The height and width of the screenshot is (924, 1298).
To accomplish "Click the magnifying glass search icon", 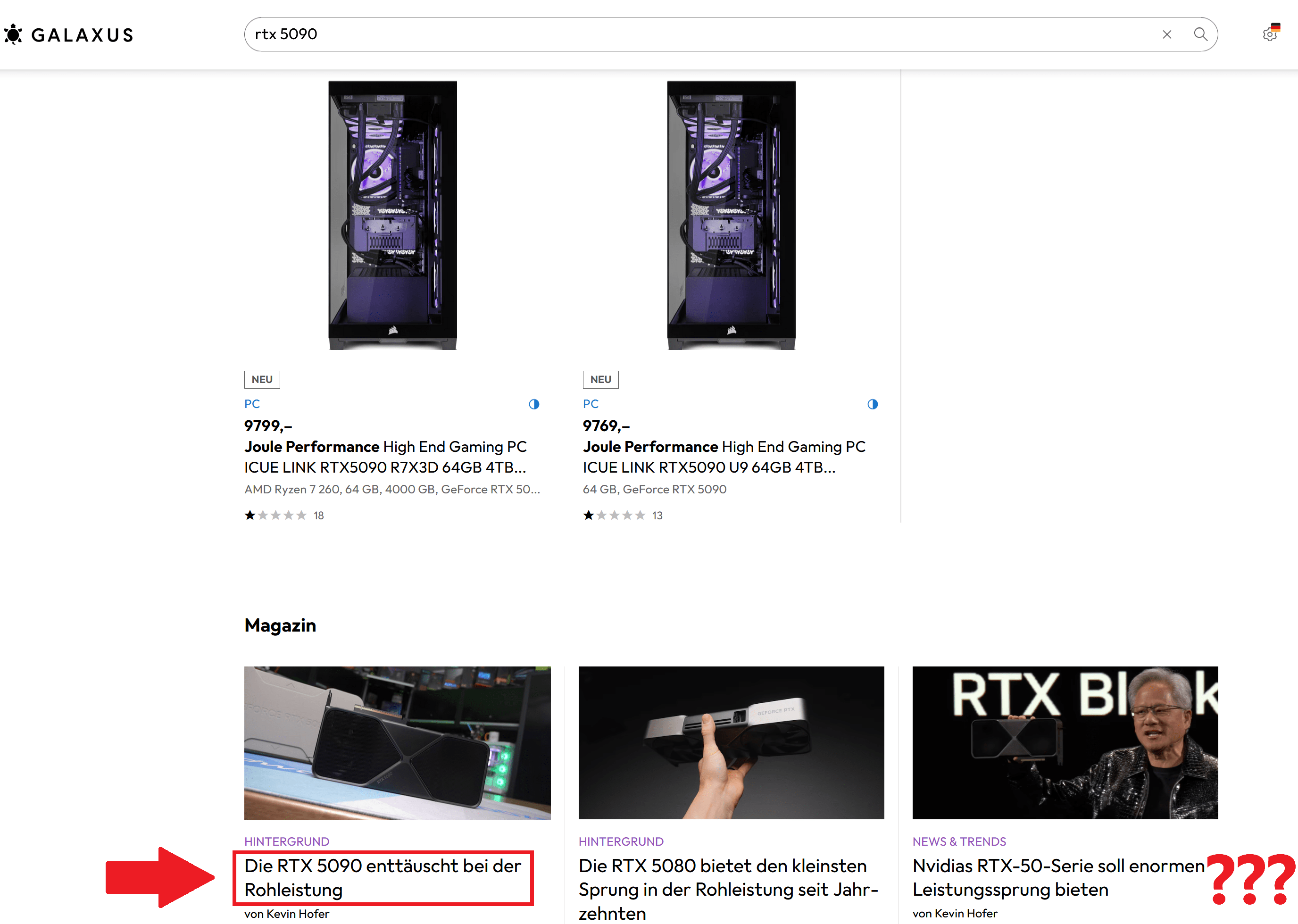I will (1200, 35).
